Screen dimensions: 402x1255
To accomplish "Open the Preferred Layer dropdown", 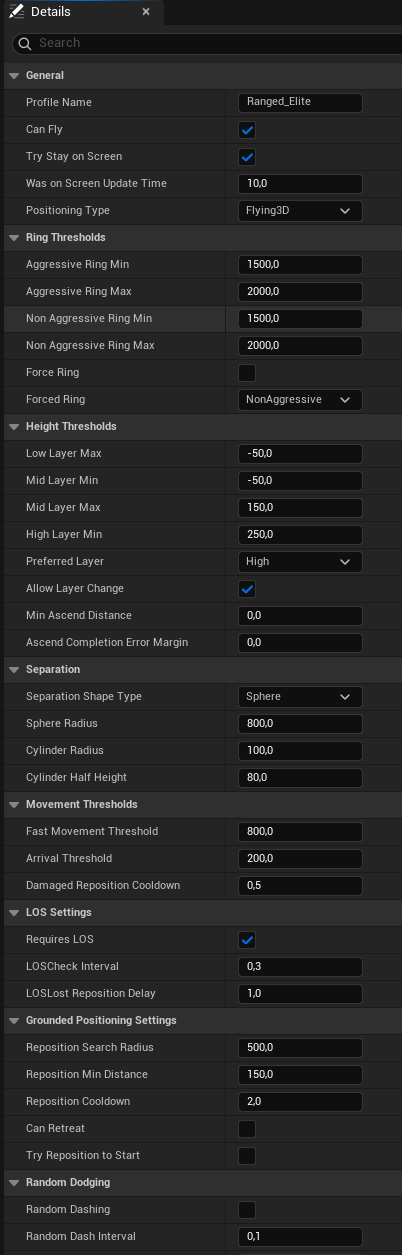I will 300,562.
